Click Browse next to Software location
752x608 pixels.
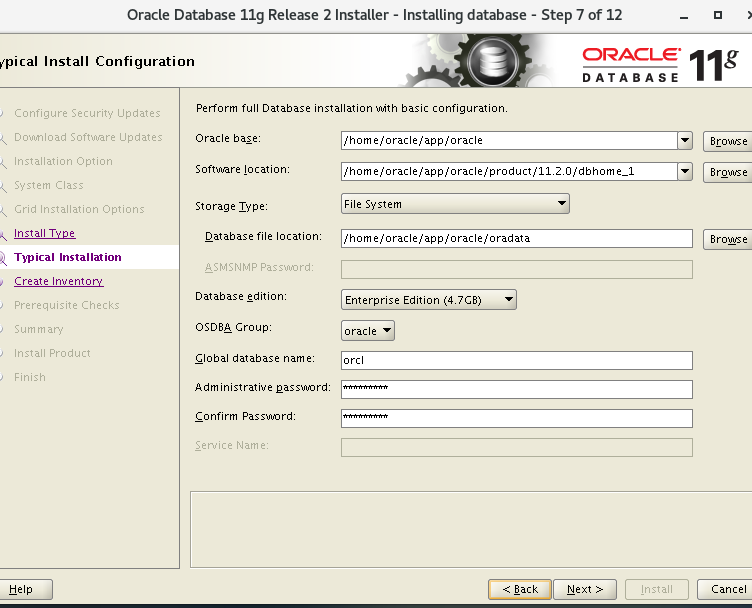[x=728, y=172]
